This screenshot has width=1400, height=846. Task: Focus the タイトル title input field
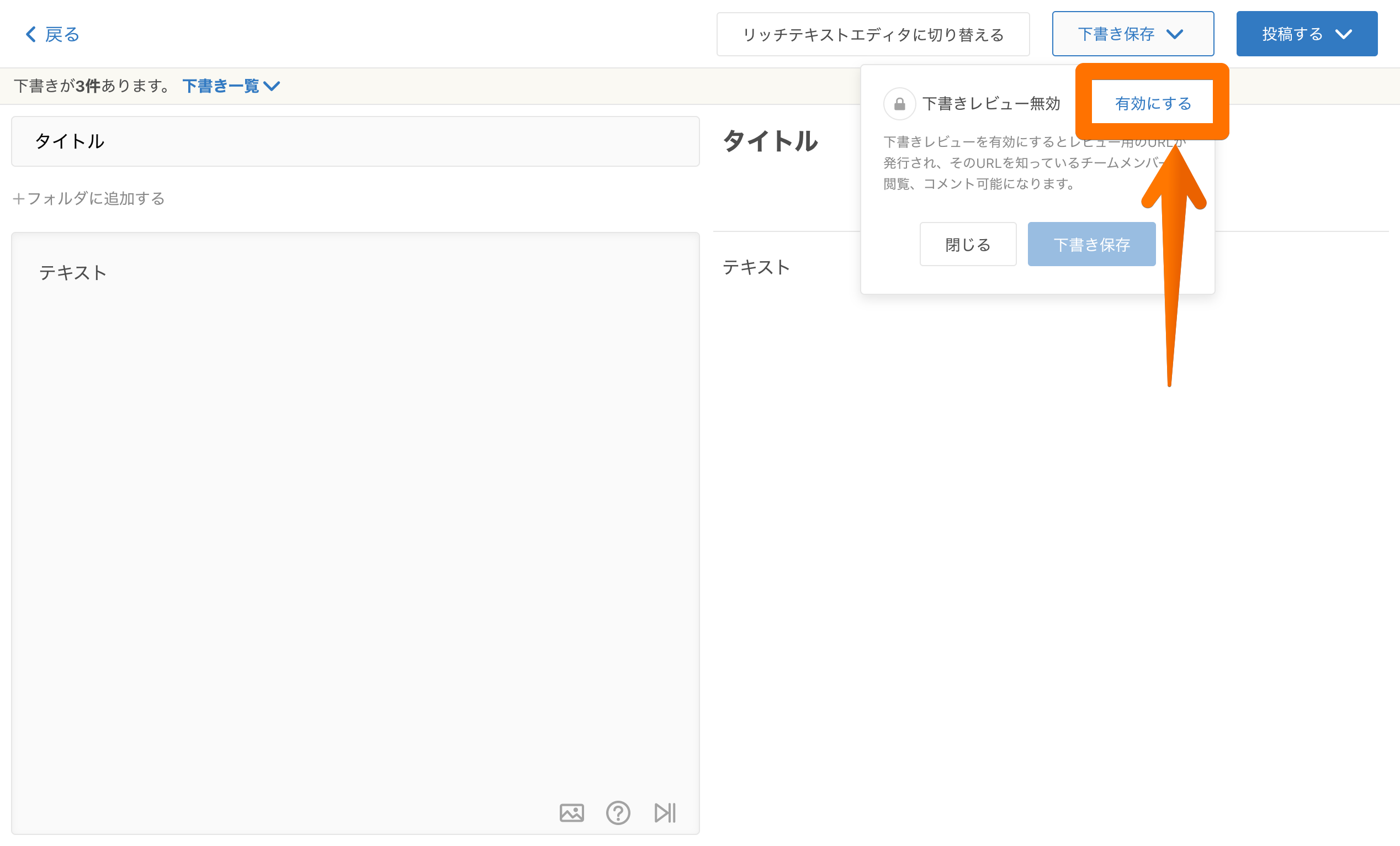355,141
